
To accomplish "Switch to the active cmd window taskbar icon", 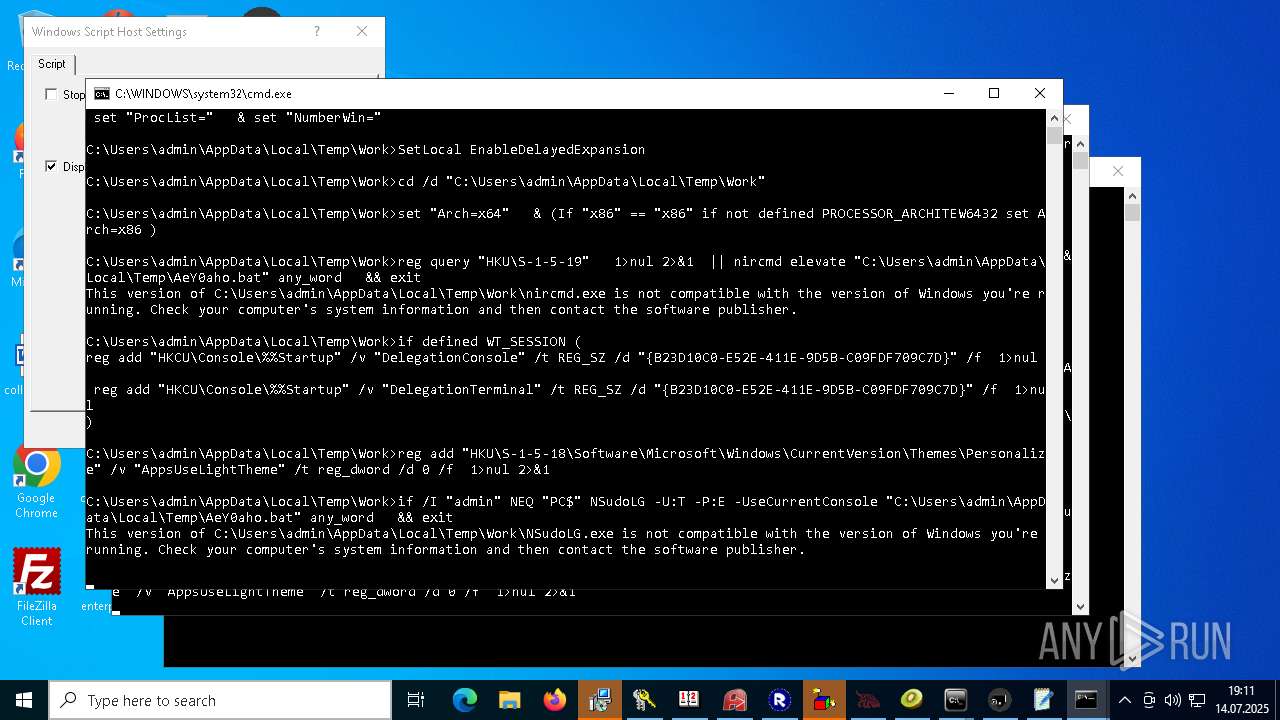I will [1087, 700].
